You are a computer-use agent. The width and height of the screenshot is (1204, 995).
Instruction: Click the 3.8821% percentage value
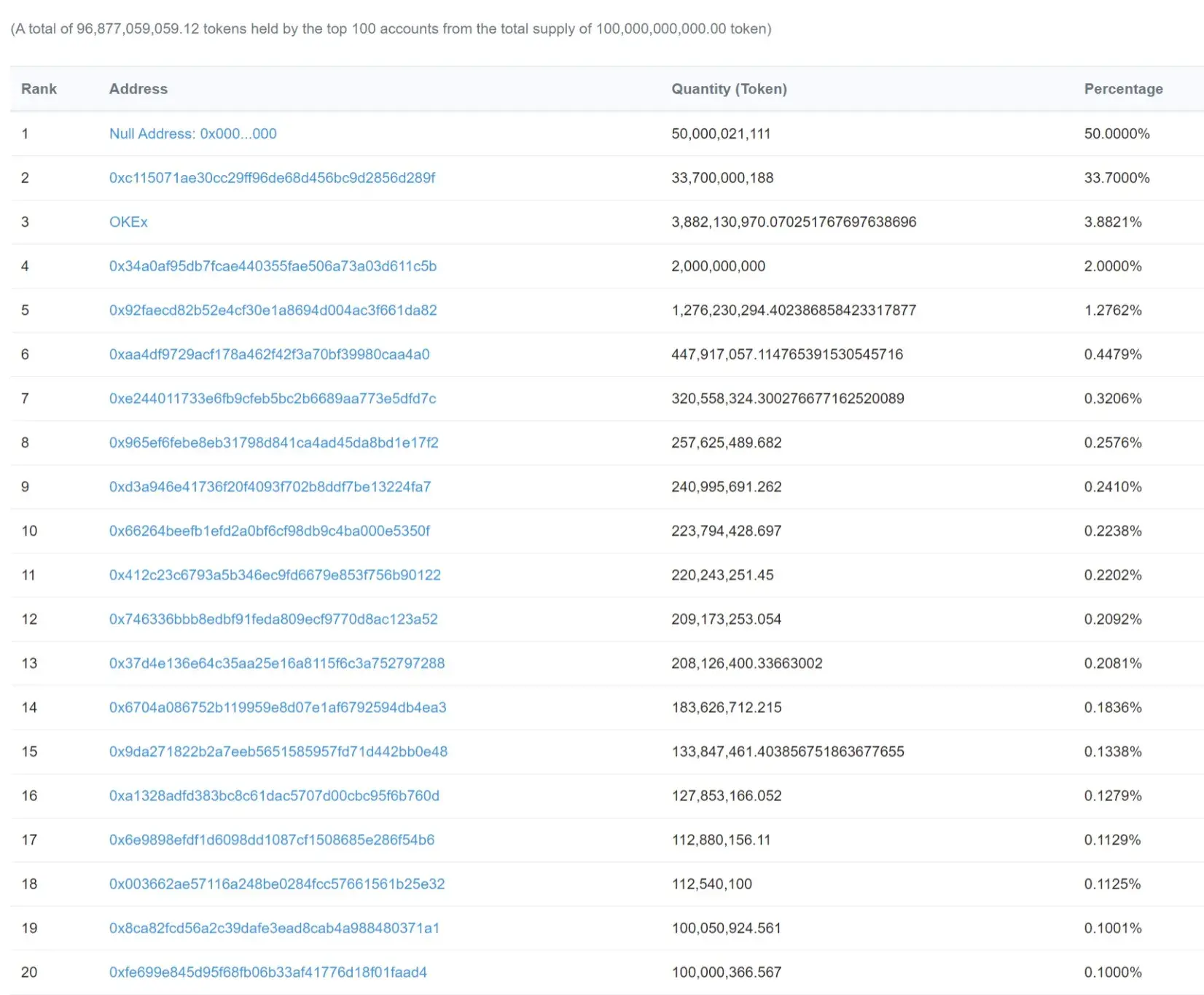click(1113, 222)
